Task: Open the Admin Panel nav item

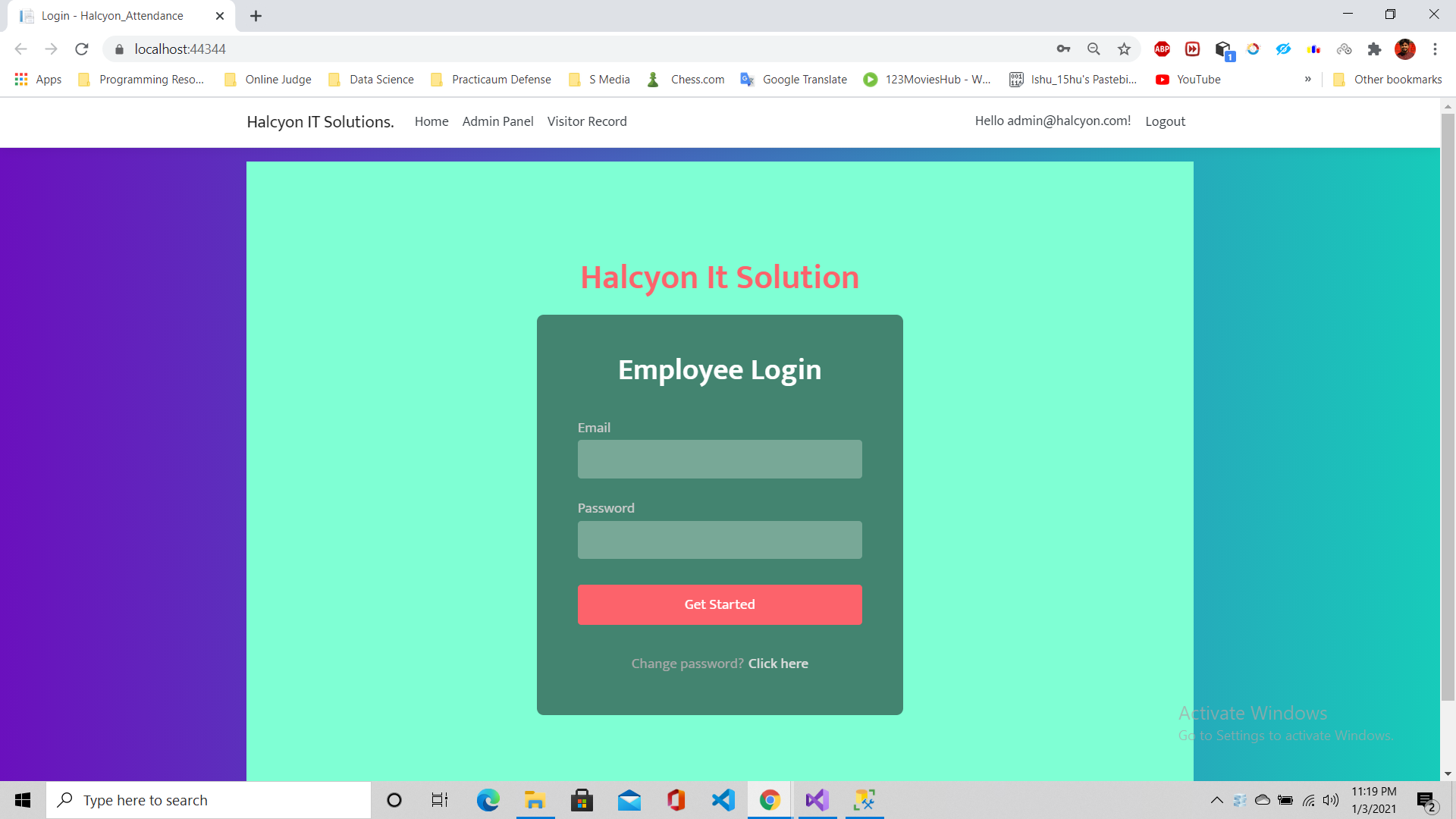Action: (497, 121)
